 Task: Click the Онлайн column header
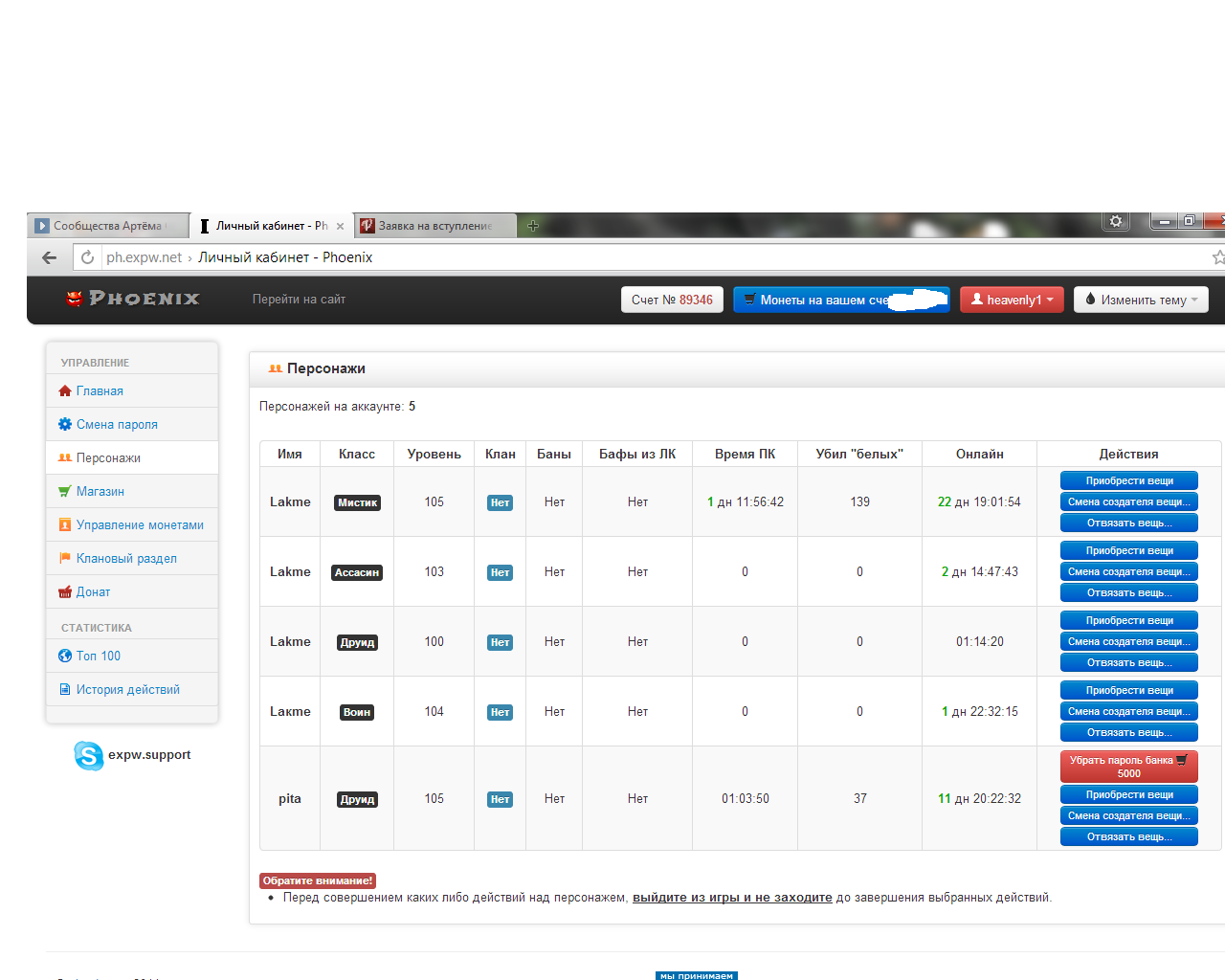point(980,454)
